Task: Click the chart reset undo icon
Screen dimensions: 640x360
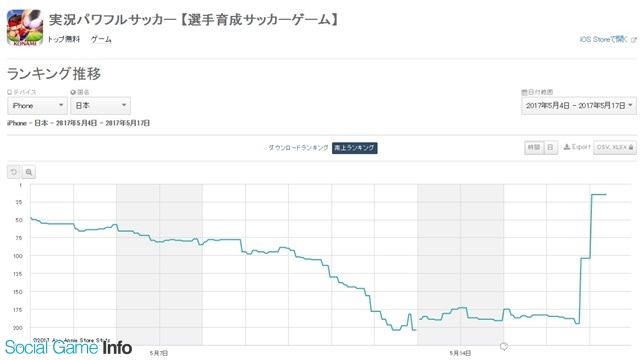Action: pyautogui.click(x=13, y=172)
